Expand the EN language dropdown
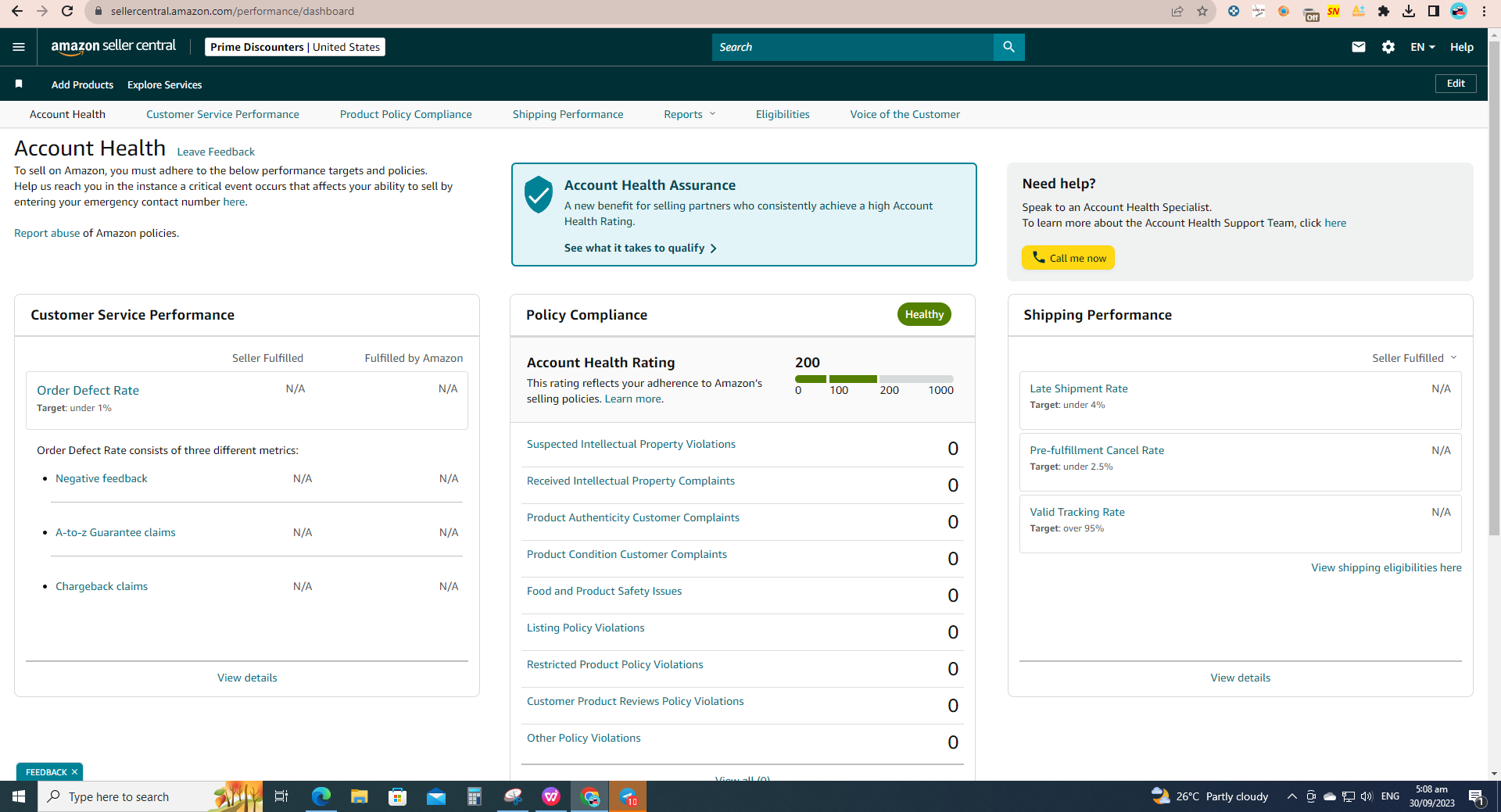Screen dimensions: 1501x812 [x=1423, y=47]
